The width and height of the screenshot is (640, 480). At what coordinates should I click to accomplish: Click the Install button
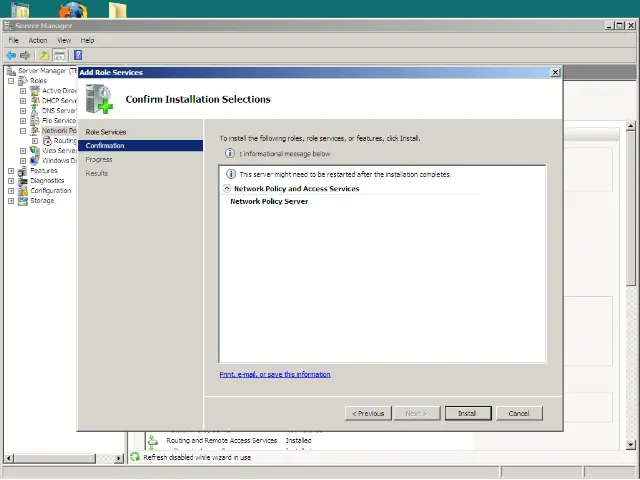(x=468, y=413)
